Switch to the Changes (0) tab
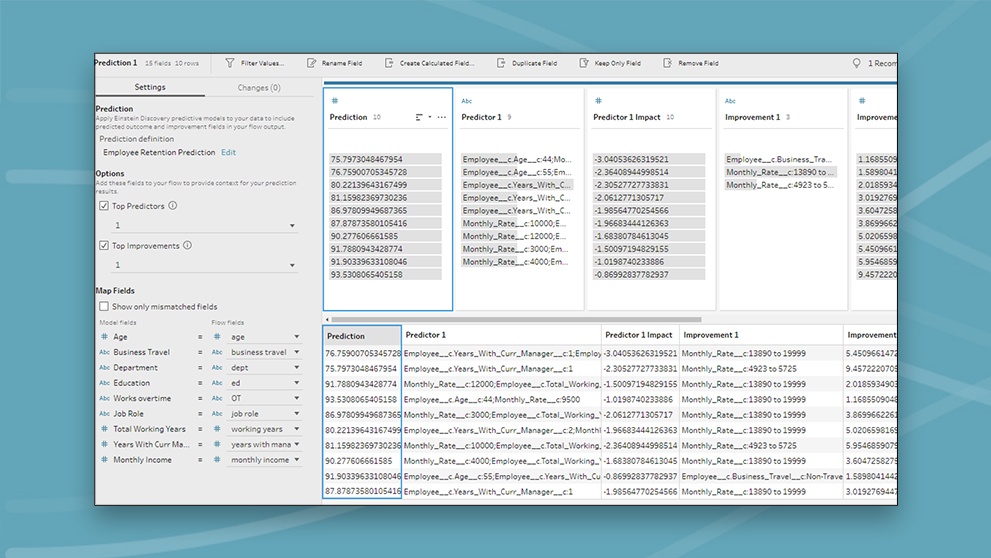The width and height of the screenshot is (991, 558). pyautogui.click(x=259, y=88)
